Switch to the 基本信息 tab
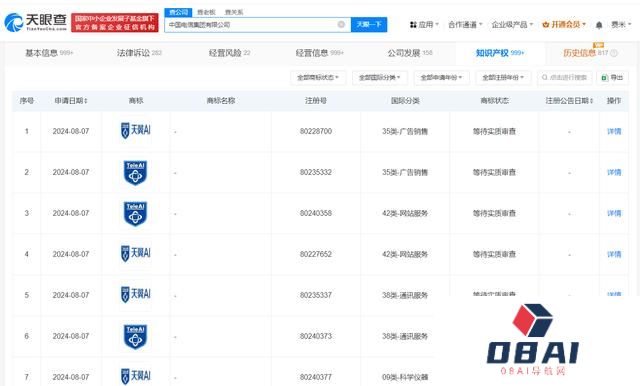640x386 pixels. click(49, 53)
